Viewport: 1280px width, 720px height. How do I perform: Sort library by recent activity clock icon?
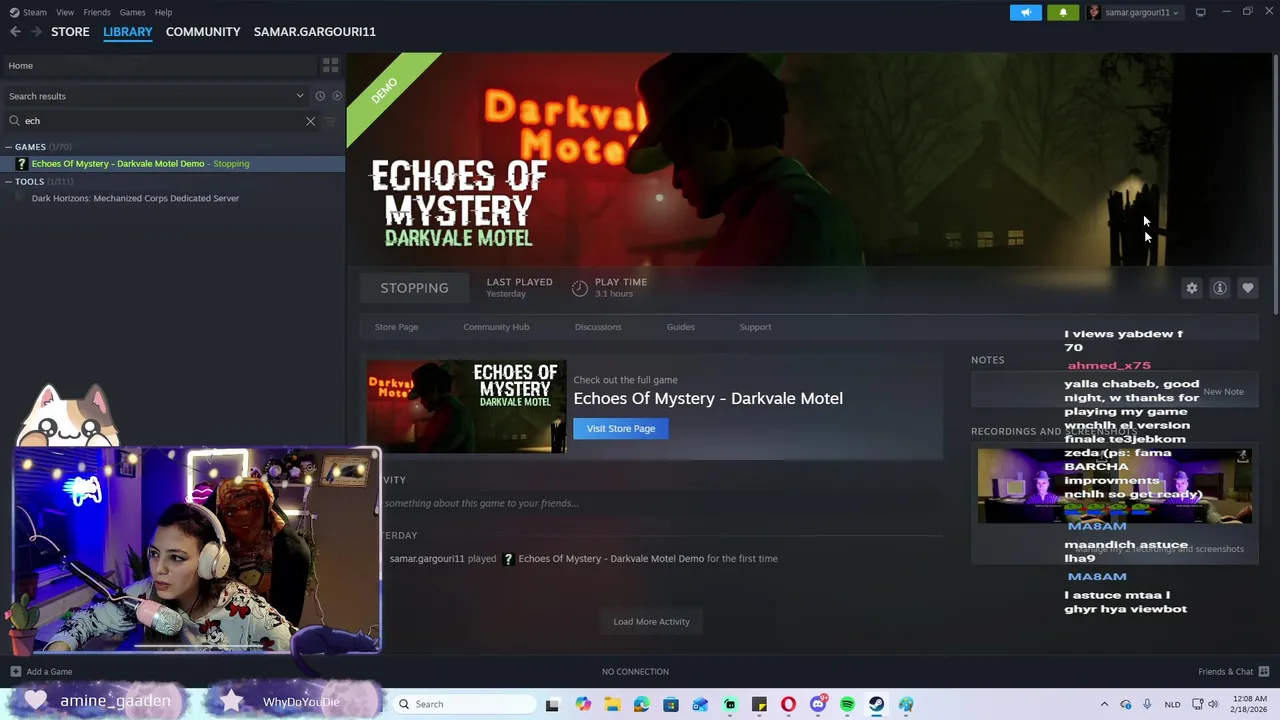(320, 96)
